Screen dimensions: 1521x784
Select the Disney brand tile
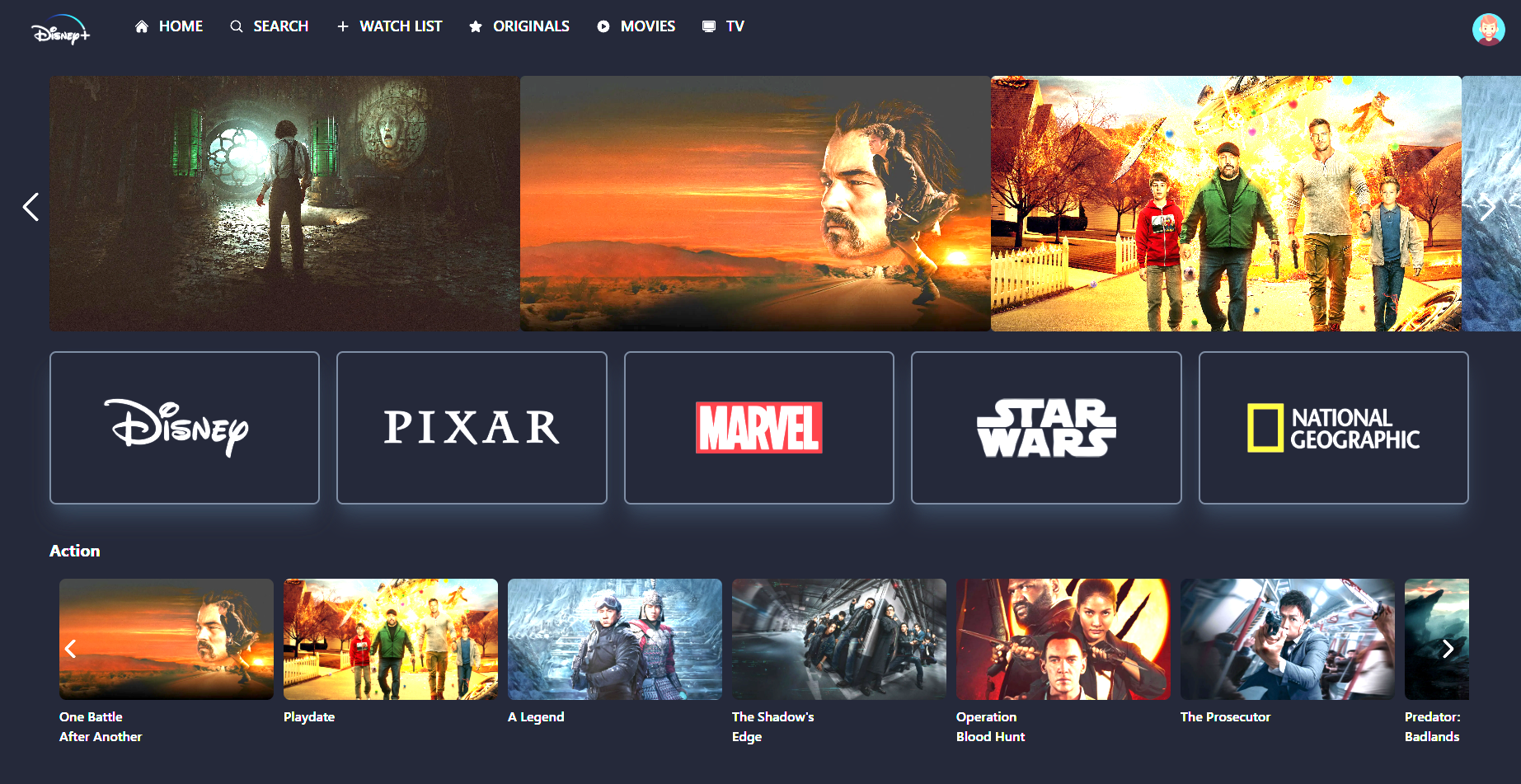[184, 427]
